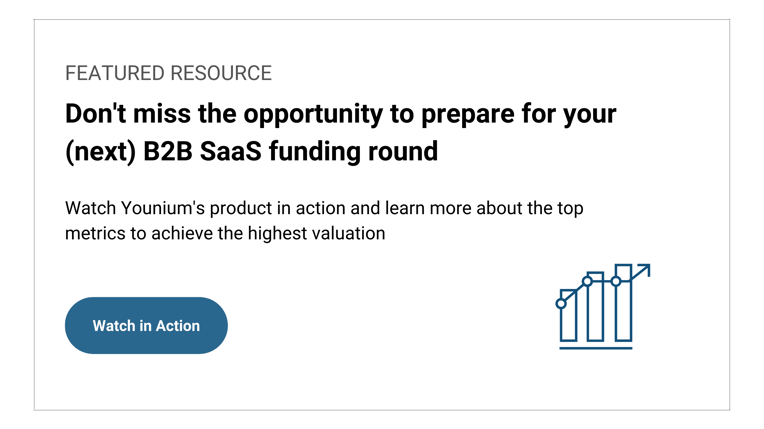
Task: Click the word "opportunity" in the headline
Action: [x=313, y=116]
